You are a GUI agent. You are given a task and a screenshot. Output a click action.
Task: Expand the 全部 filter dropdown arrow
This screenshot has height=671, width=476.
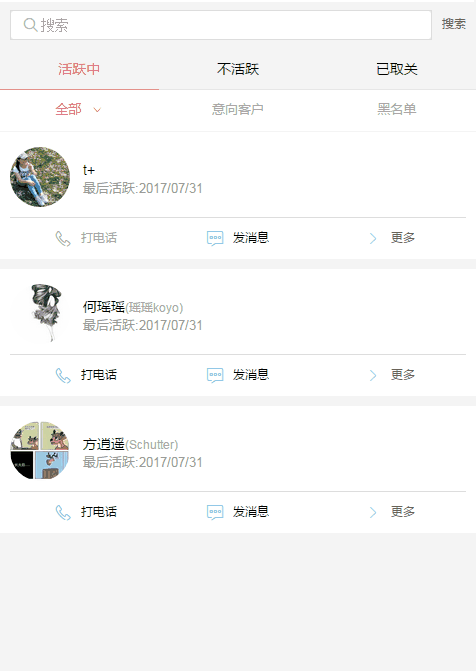coord(97,110)
